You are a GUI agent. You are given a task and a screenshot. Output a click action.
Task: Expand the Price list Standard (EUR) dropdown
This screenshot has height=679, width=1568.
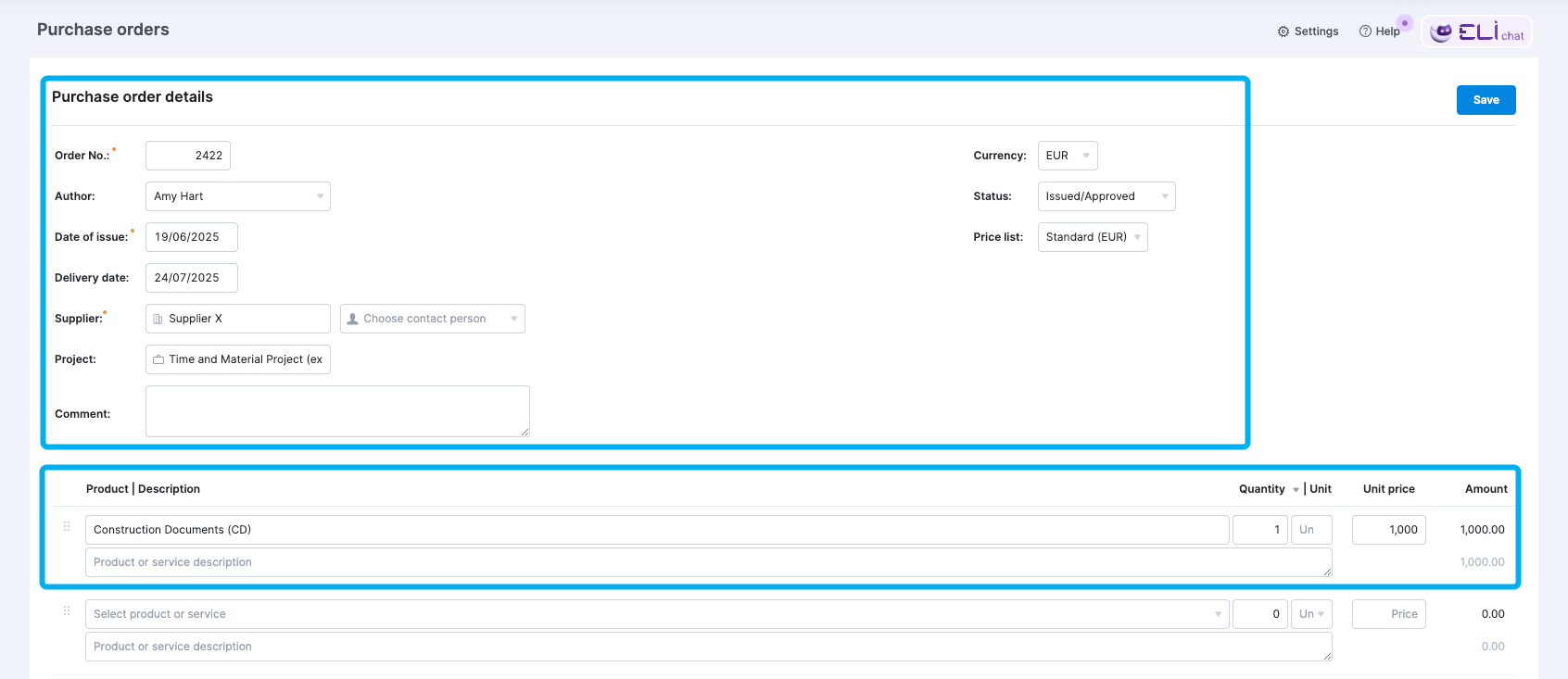1092,237
